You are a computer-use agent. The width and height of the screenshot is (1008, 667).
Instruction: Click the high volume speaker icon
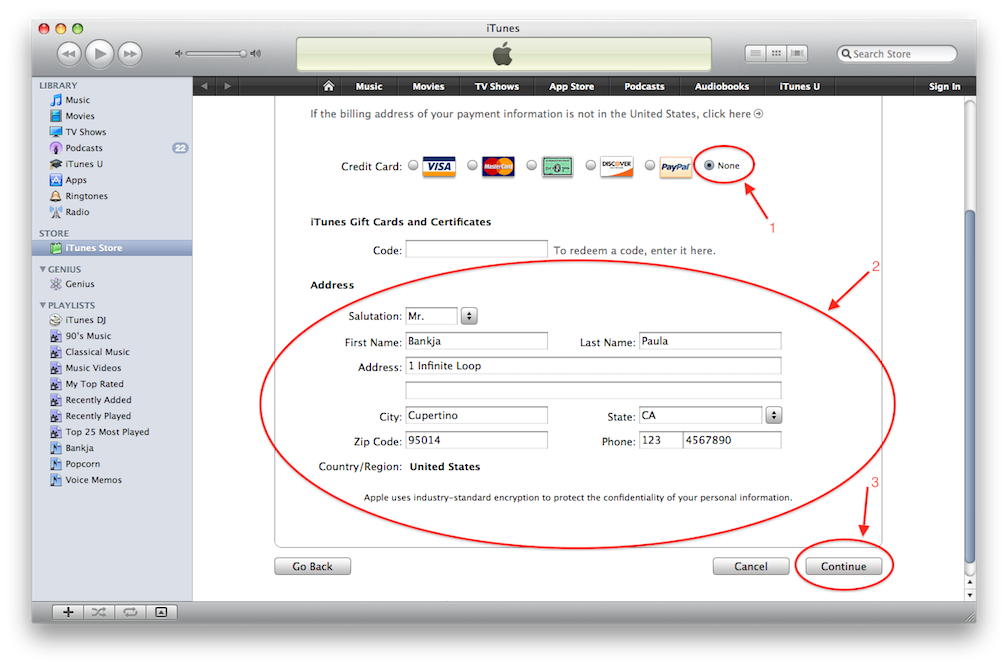[x=256, y=54]
